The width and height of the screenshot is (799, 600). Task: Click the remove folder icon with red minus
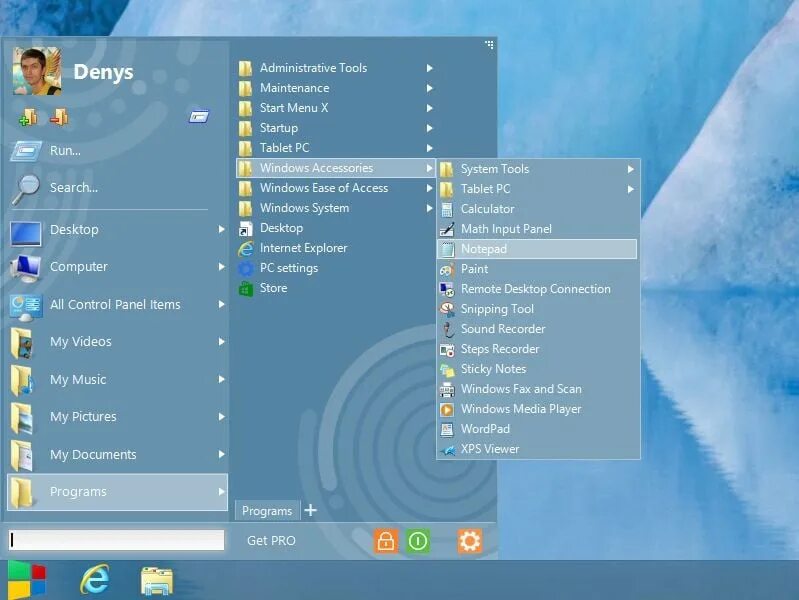59,118
